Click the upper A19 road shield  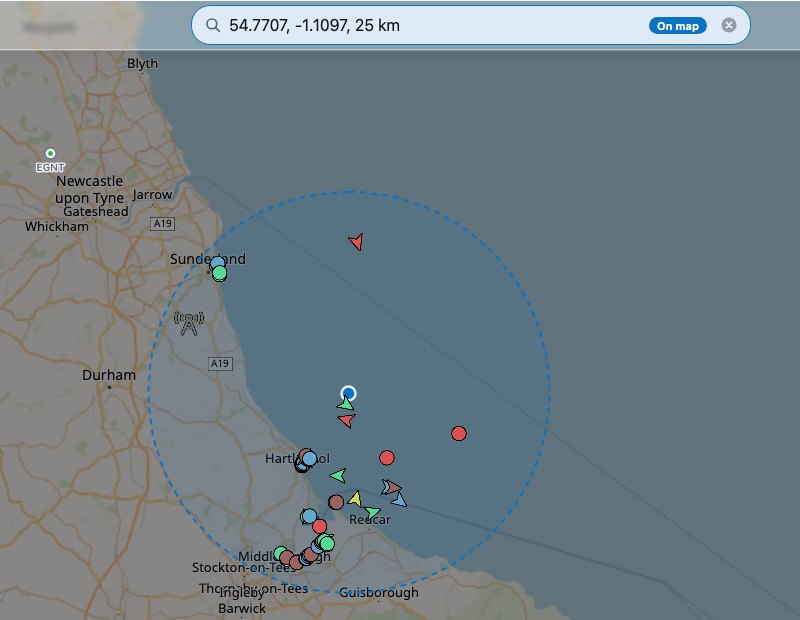(163, 224)
